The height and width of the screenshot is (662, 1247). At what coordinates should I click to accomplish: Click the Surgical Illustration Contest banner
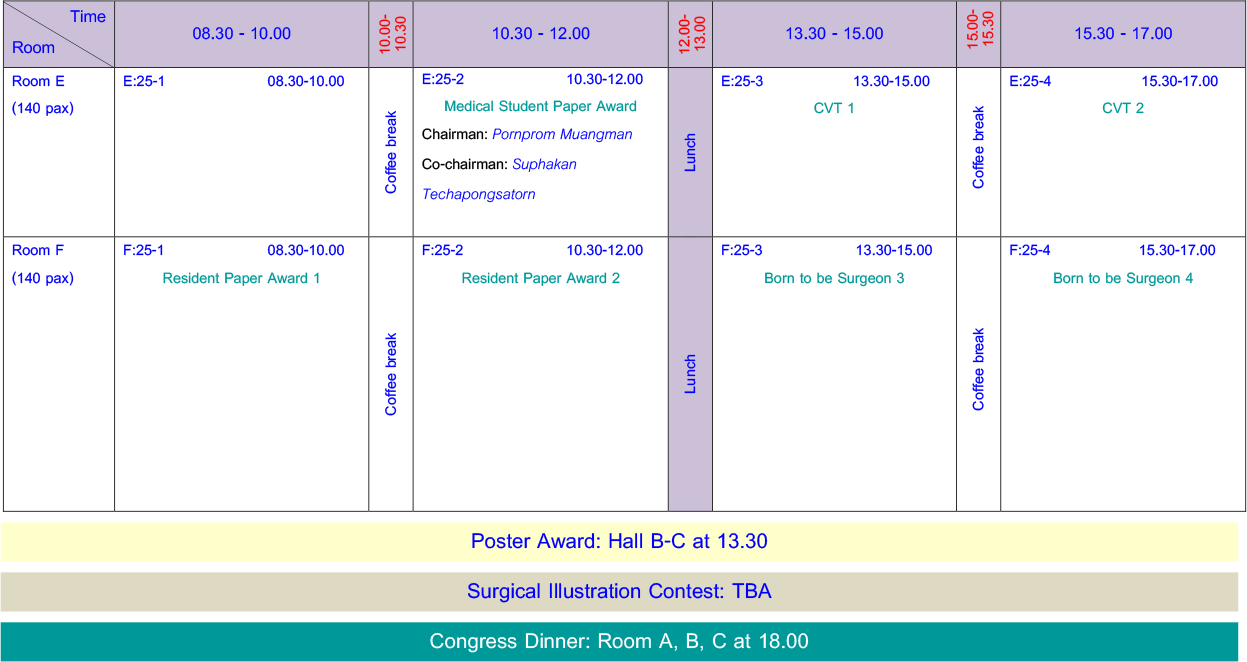619,591
